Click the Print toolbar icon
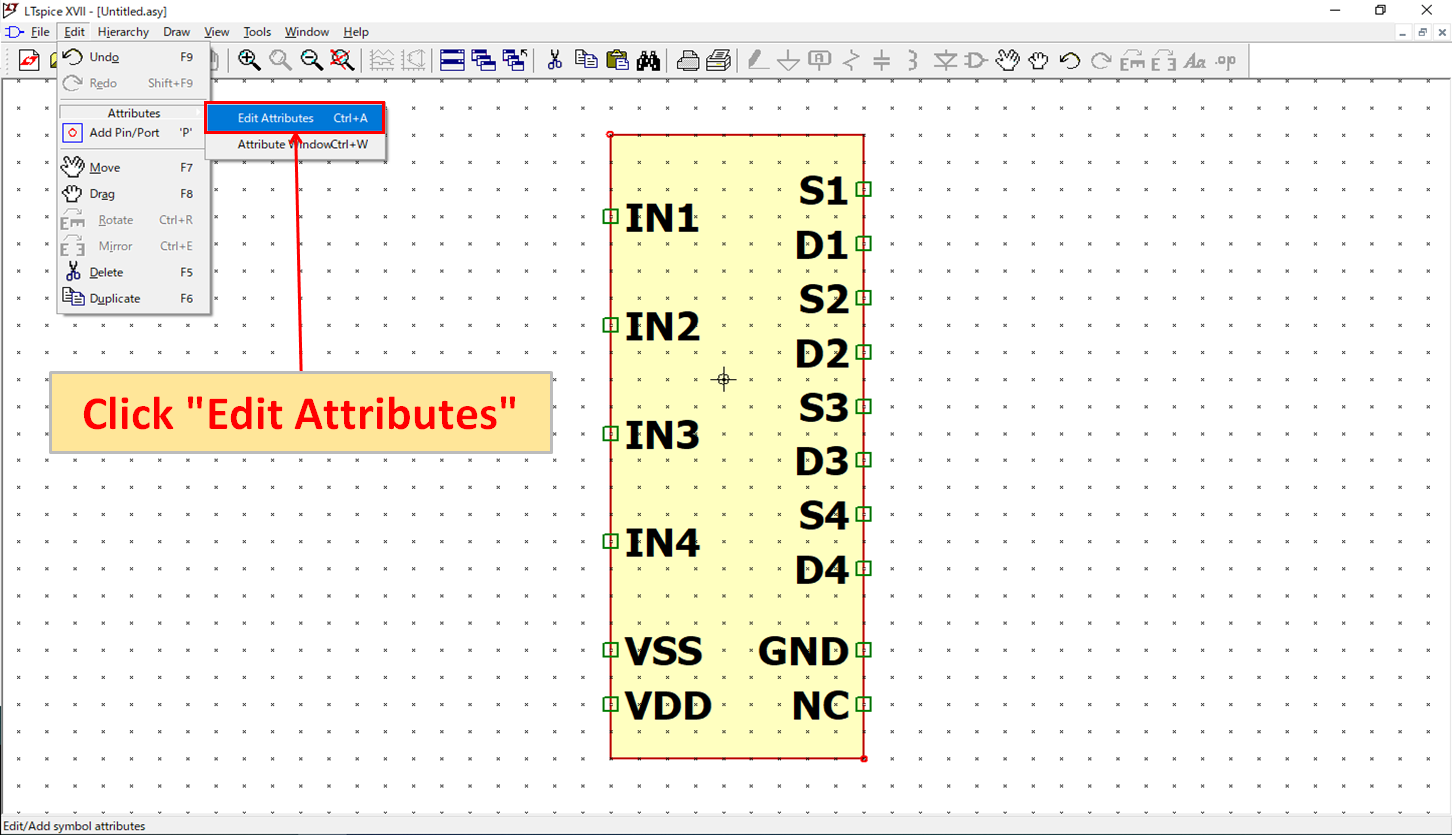This screenshot has width=1452, height=835. (x=688, y=60)
